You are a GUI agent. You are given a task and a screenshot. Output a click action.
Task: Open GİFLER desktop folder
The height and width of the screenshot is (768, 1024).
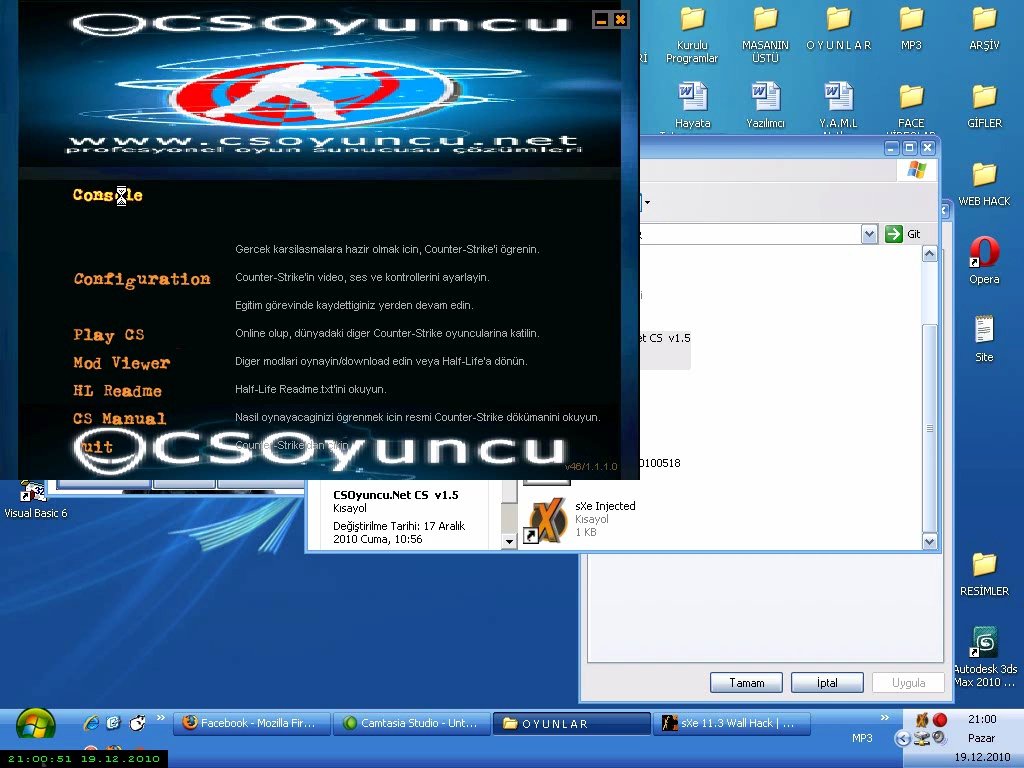pos(984,105)
